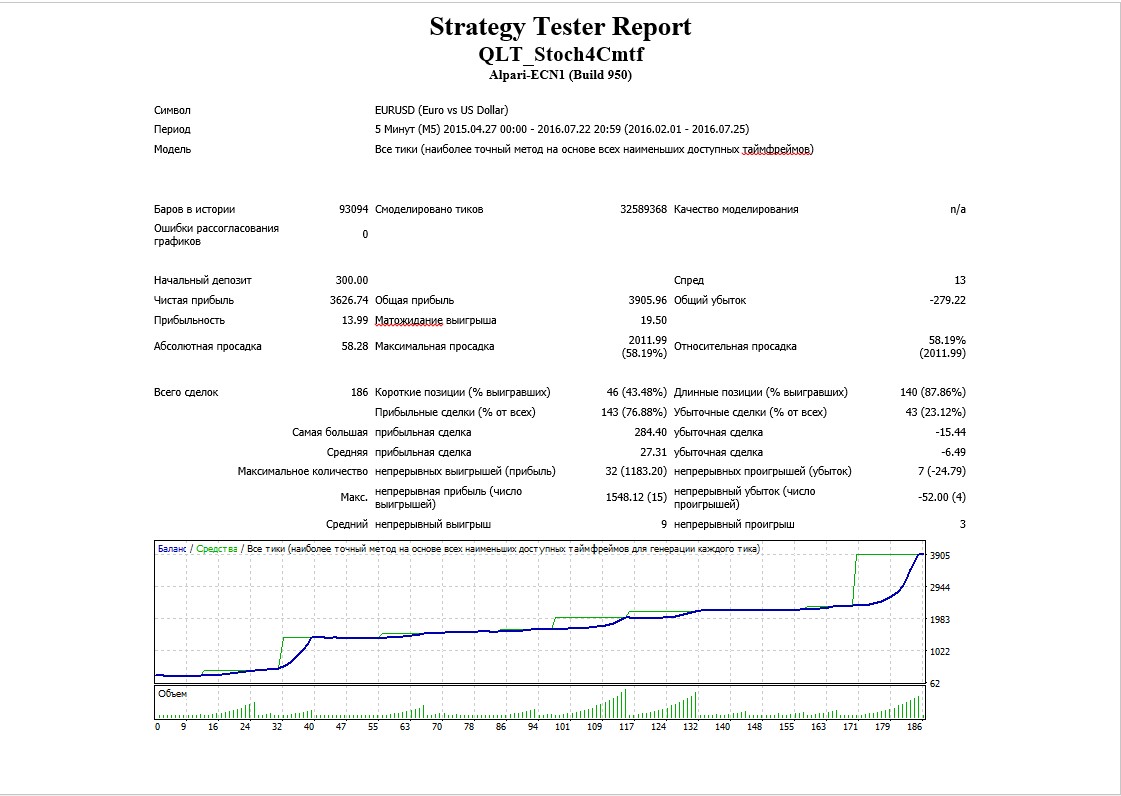The image size is (1121, 796).
Task: Click the 'Символ' label
Action: pos(172,110)
